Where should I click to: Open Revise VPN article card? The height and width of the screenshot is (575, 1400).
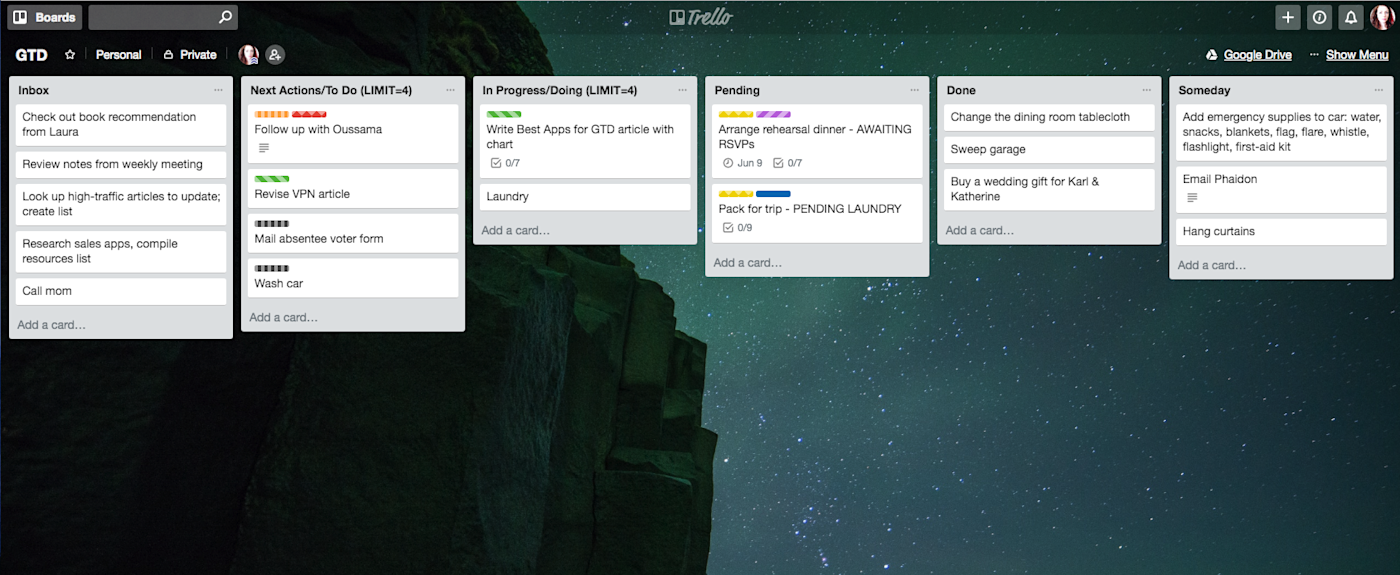[353, 188]
